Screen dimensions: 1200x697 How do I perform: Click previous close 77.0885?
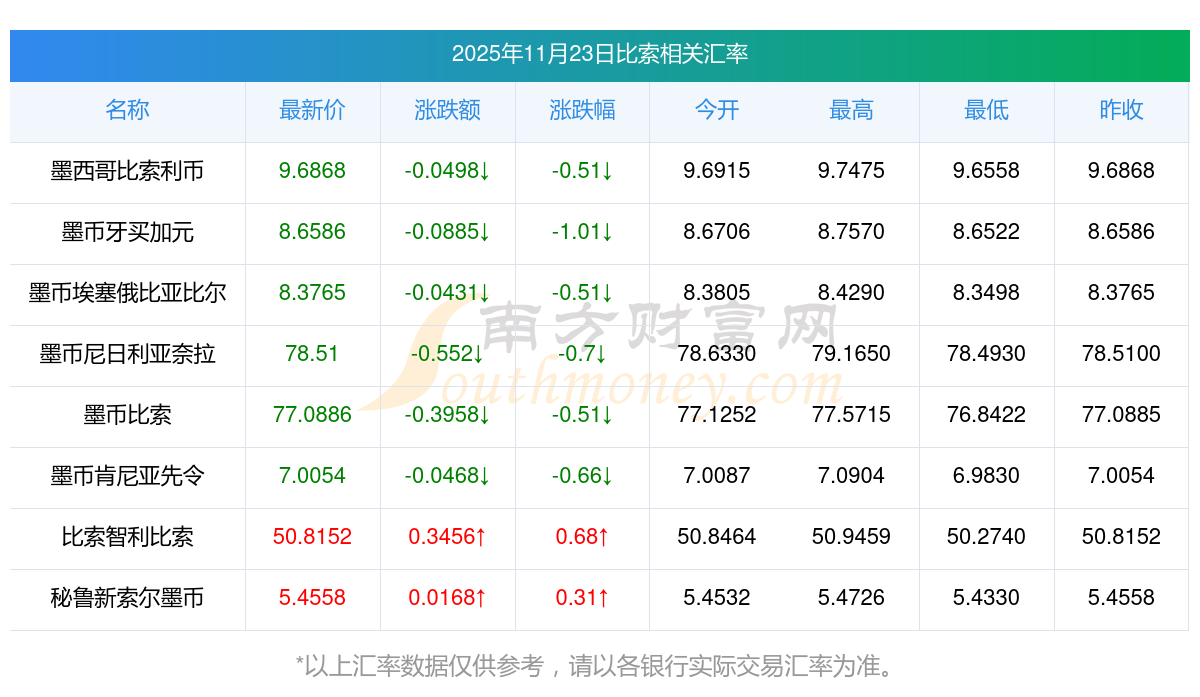1122,415
